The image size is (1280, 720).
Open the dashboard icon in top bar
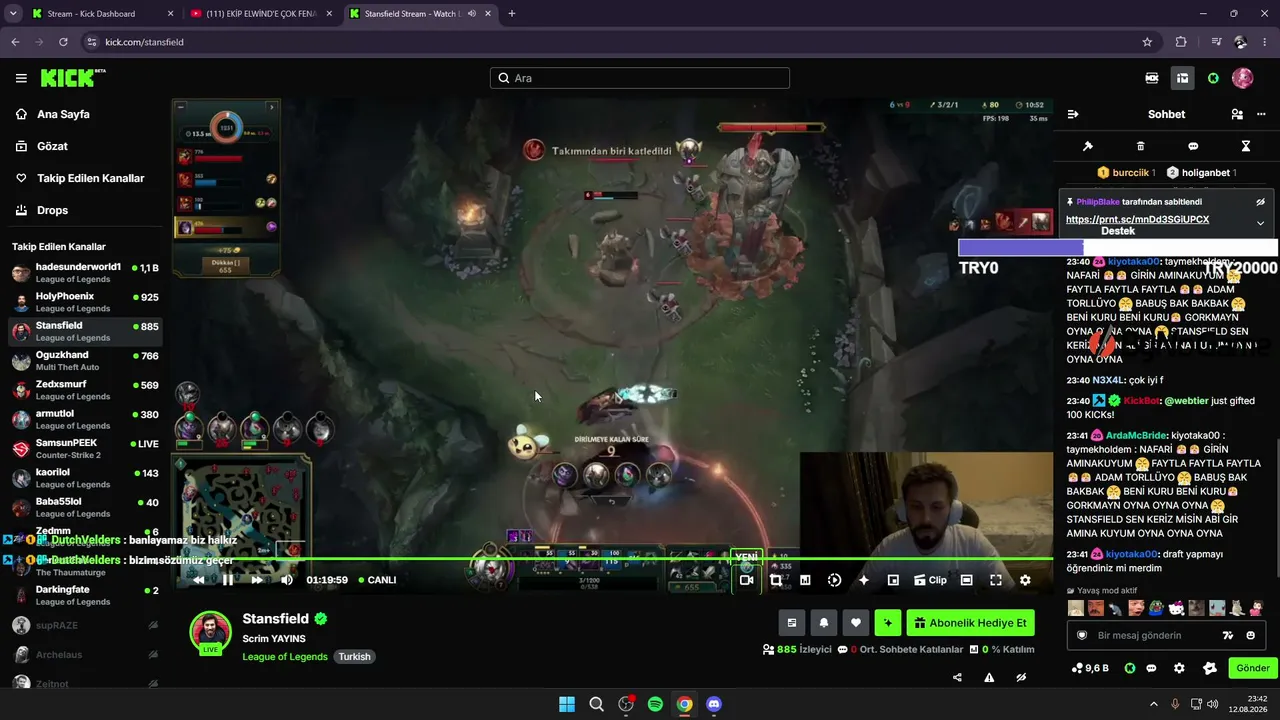(x=1182, y=78)
